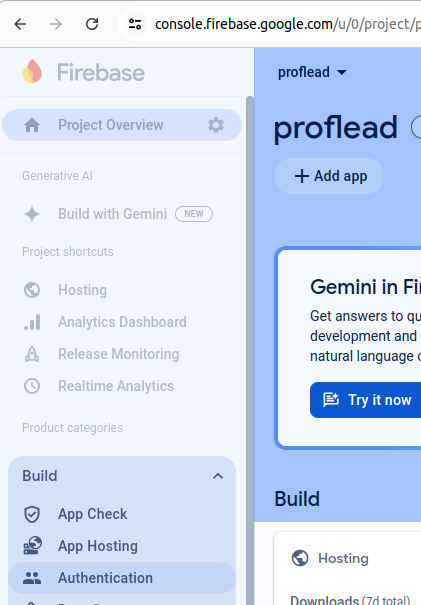
Task: Click the 'Build' heading in main panel
Action: click(x=297, y=499)
